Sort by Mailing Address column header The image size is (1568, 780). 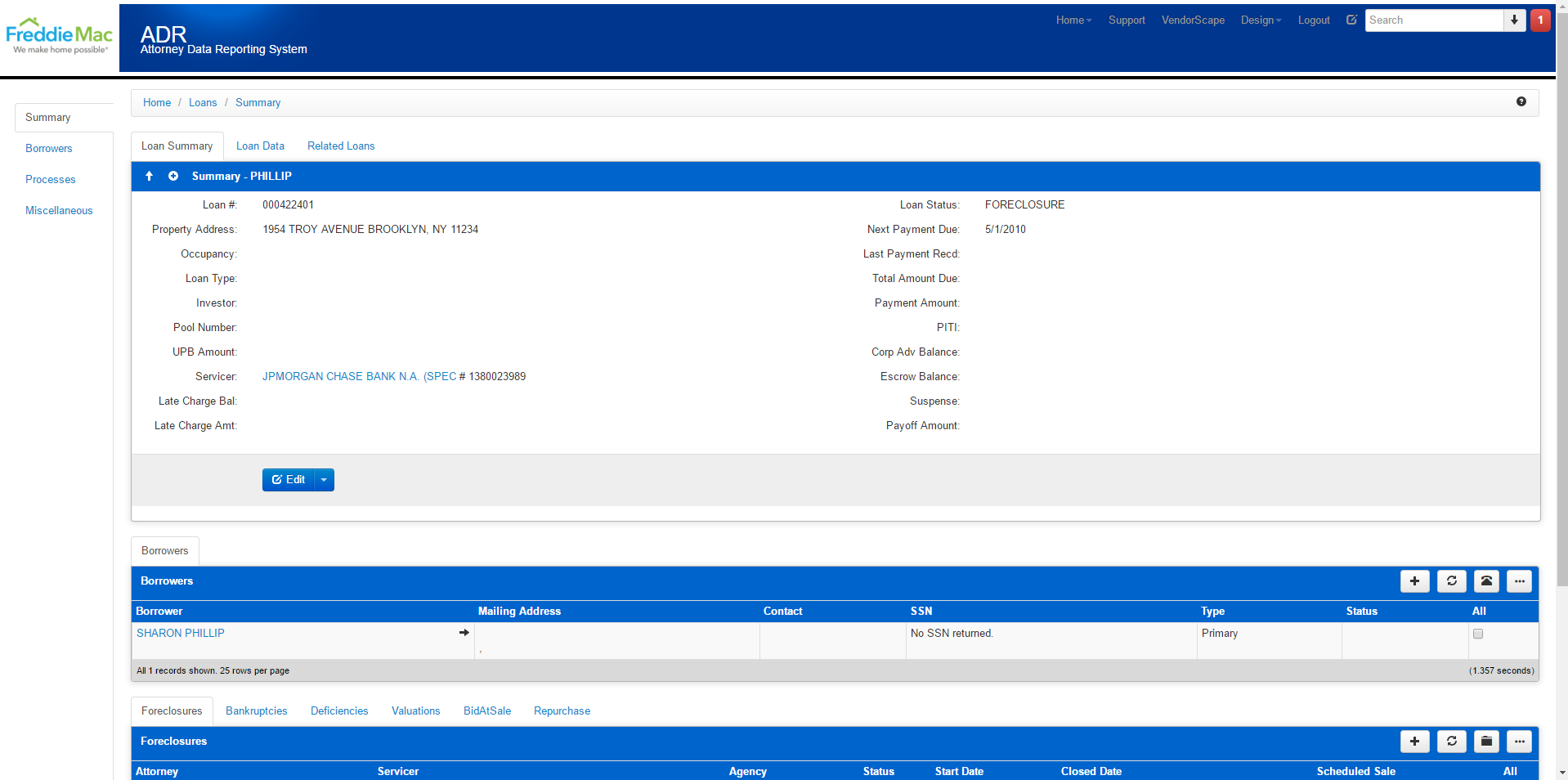coord(519,612)
